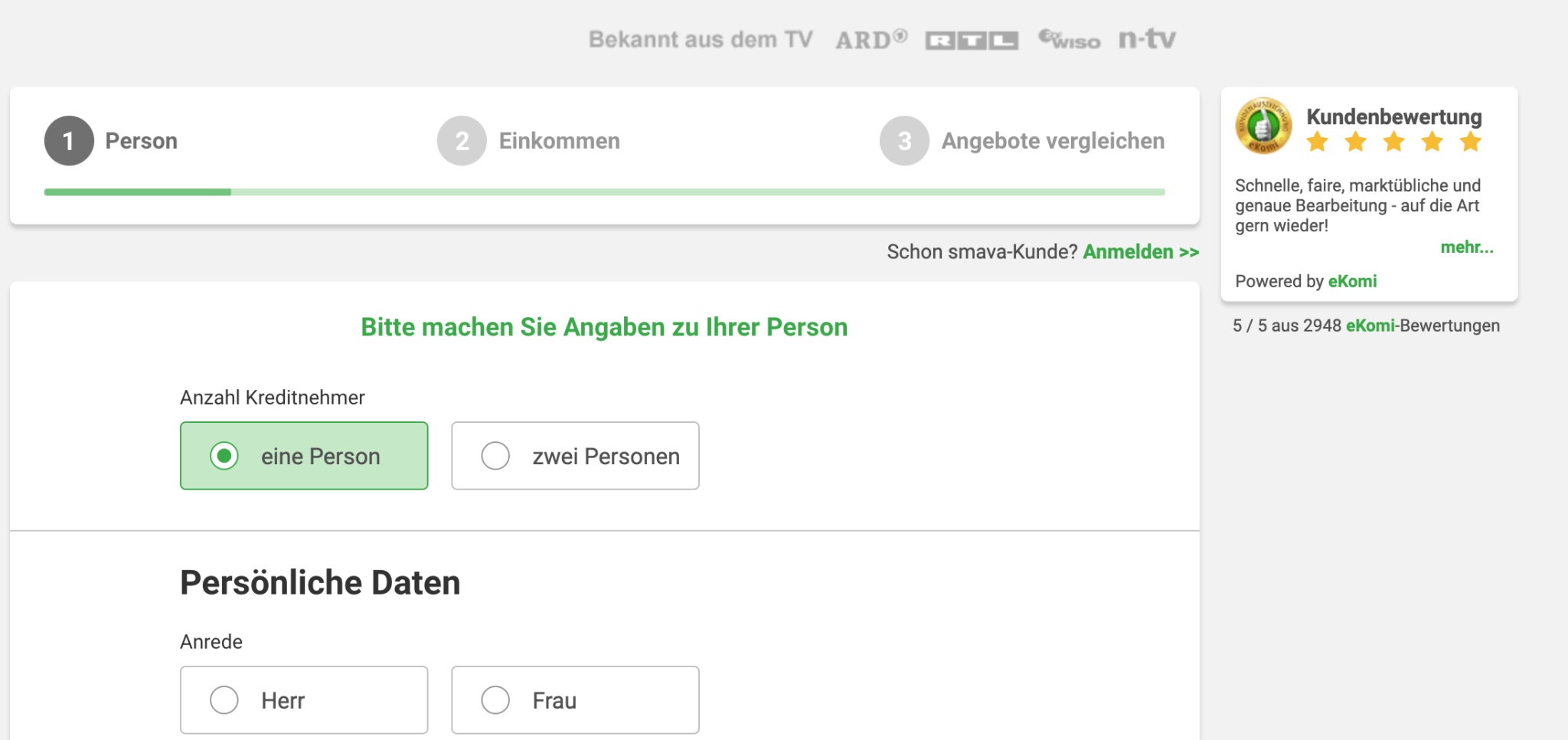Click the ARD TV logo
The width and height of the screenshot is (1568, 740).
(871, 40)
